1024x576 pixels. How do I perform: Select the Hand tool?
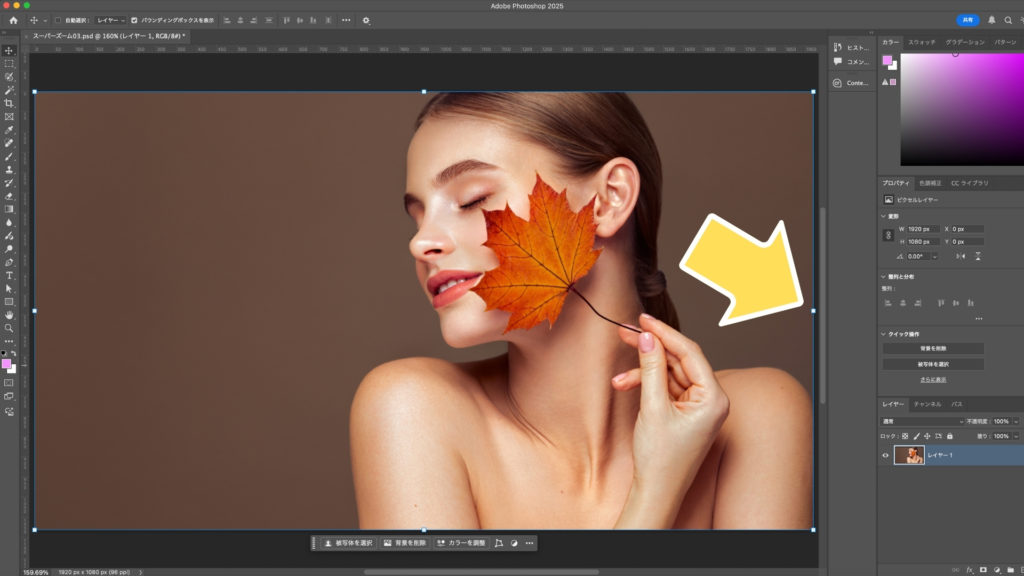click(9, 314)
